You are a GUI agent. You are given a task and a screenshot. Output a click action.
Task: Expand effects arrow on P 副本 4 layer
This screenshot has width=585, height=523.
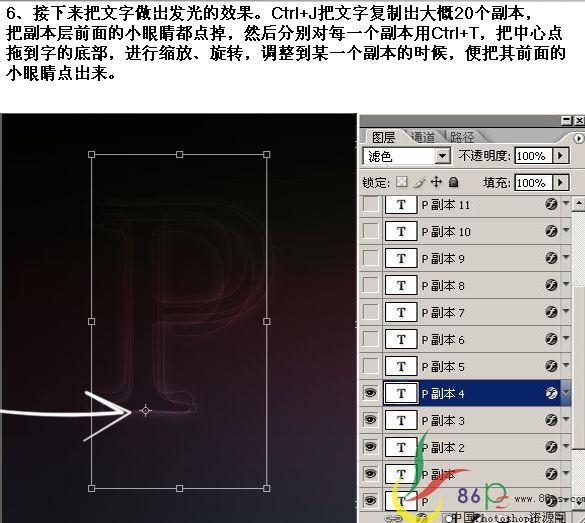[566, 392]
